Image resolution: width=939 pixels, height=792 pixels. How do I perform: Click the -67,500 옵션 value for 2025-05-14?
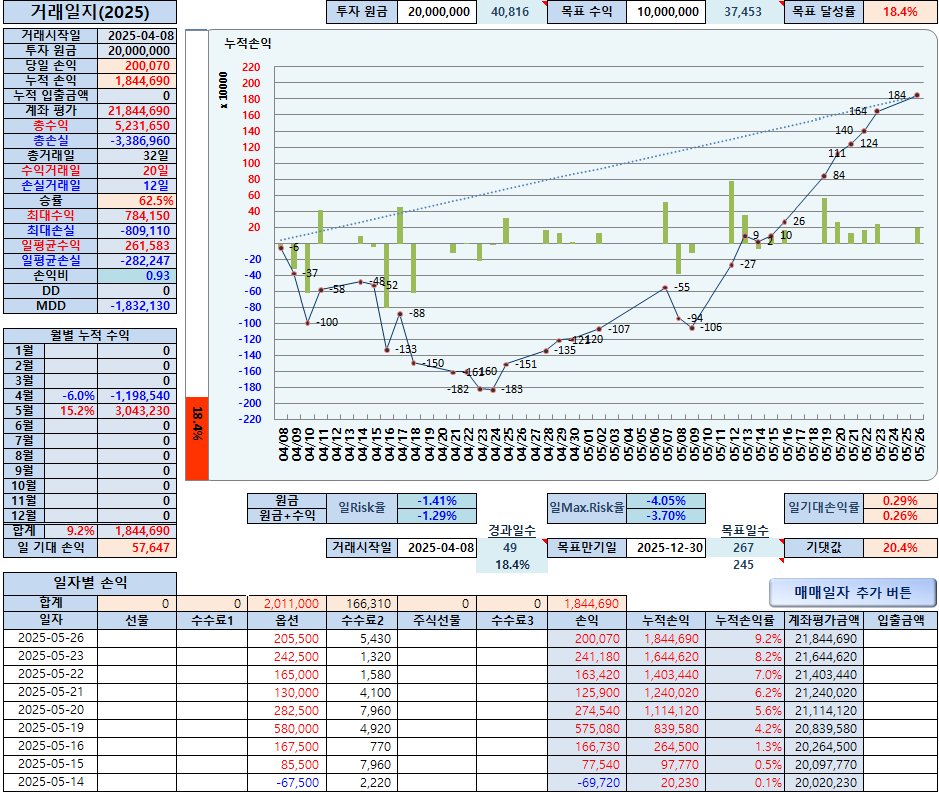coord(287,782)
